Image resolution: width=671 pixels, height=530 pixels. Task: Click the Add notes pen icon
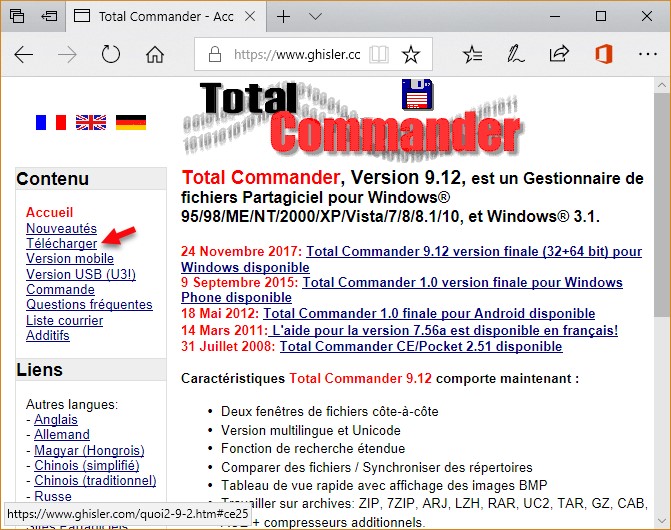[516, 54]
